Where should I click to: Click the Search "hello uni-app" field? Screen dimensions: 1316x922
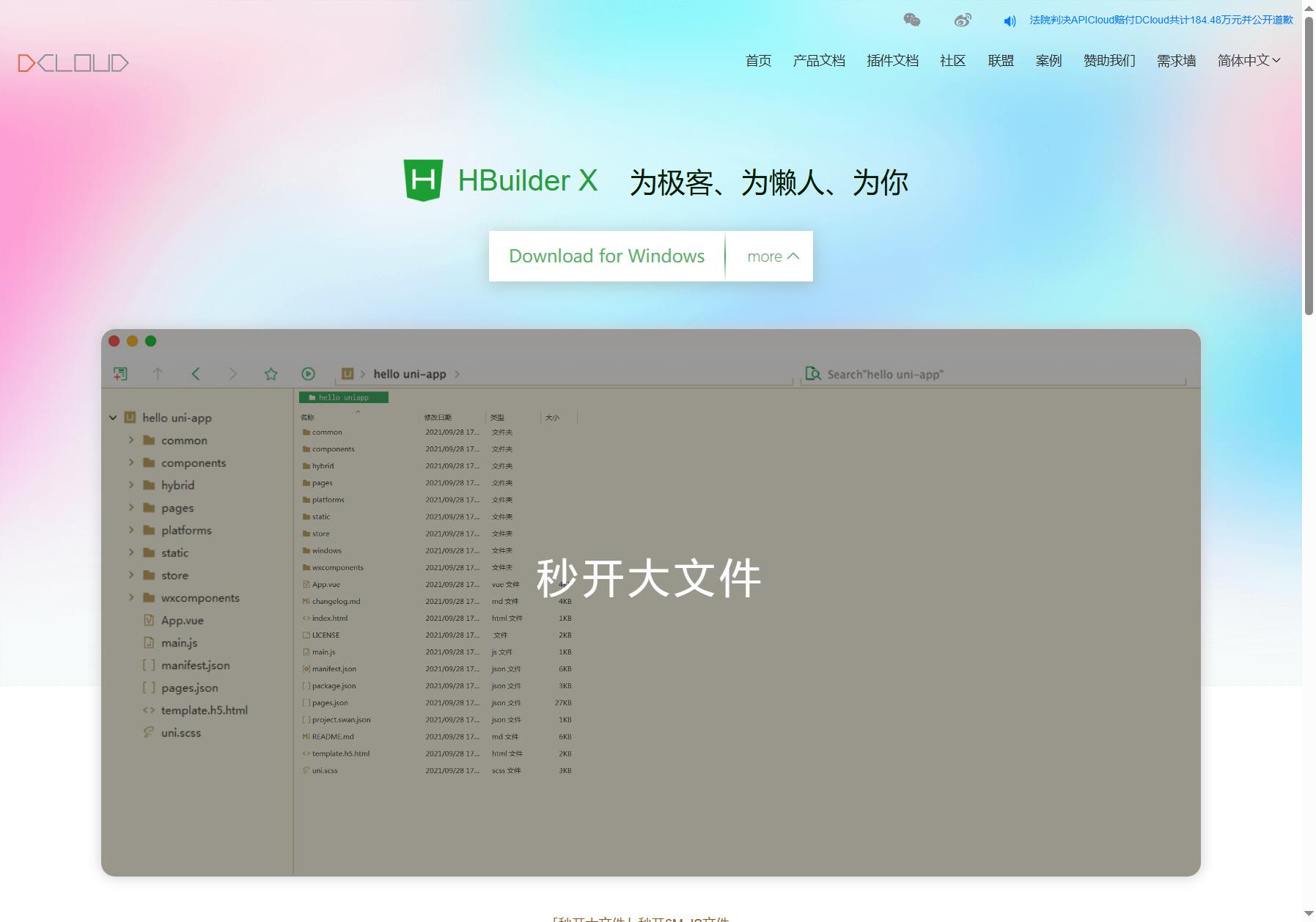[993, 375]
